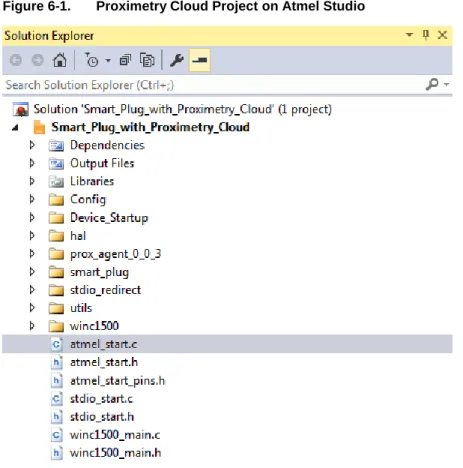Click the Config folder icon
Image resolution: width=463 pixels, height=468 pixels.
coord(56,200)
